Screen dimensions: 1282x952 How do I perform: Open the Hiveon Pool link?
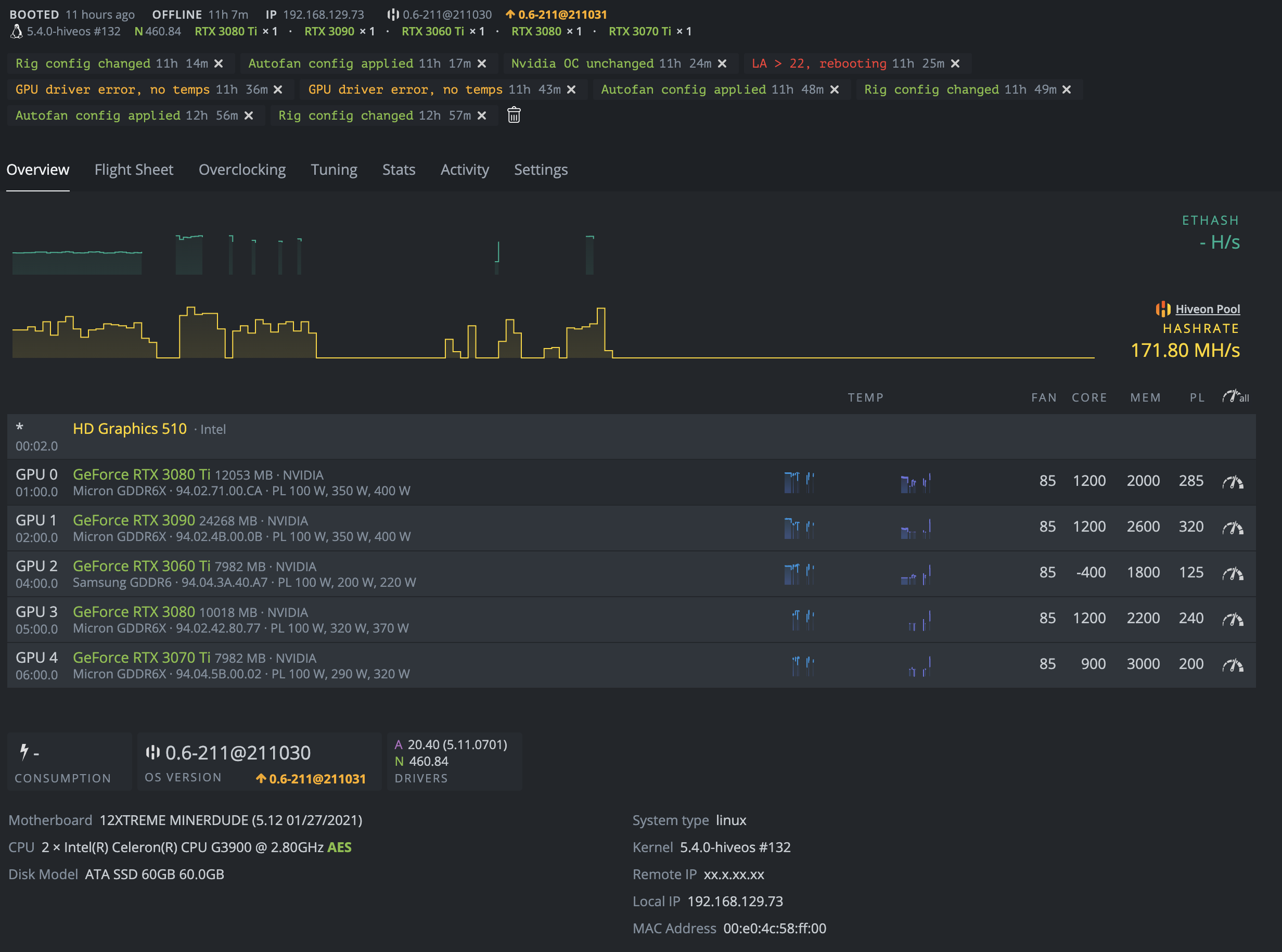point(1207,309)
